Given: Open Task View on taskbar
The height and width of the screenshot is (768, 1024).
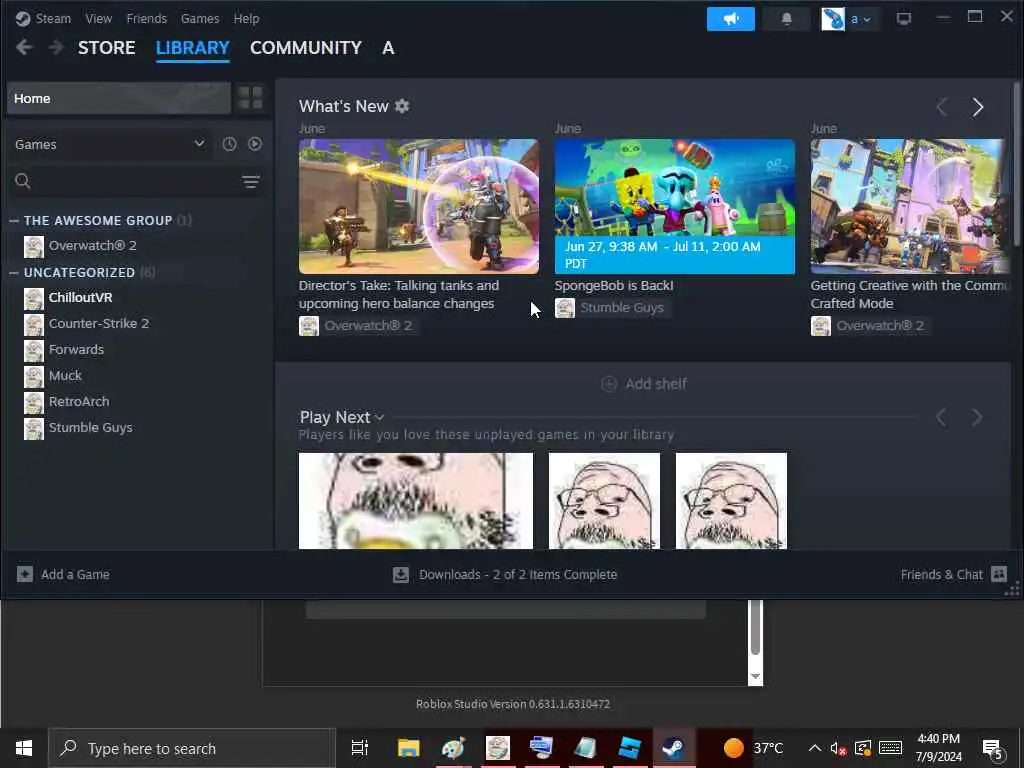Looking at the screenshot, I should point(359,748).
